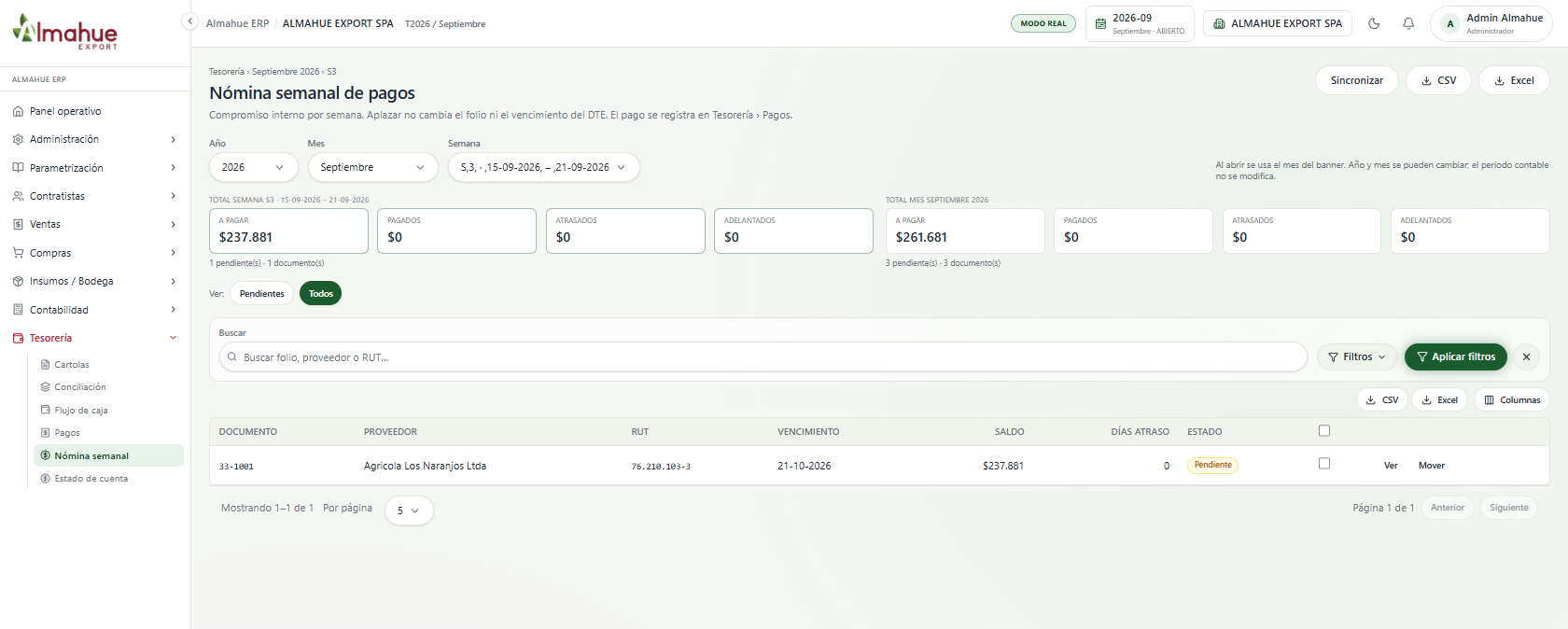The height and width of the screenshot is (629, 1568).
Task: Expand the Contratistas menu
Action: coord(95,196)
